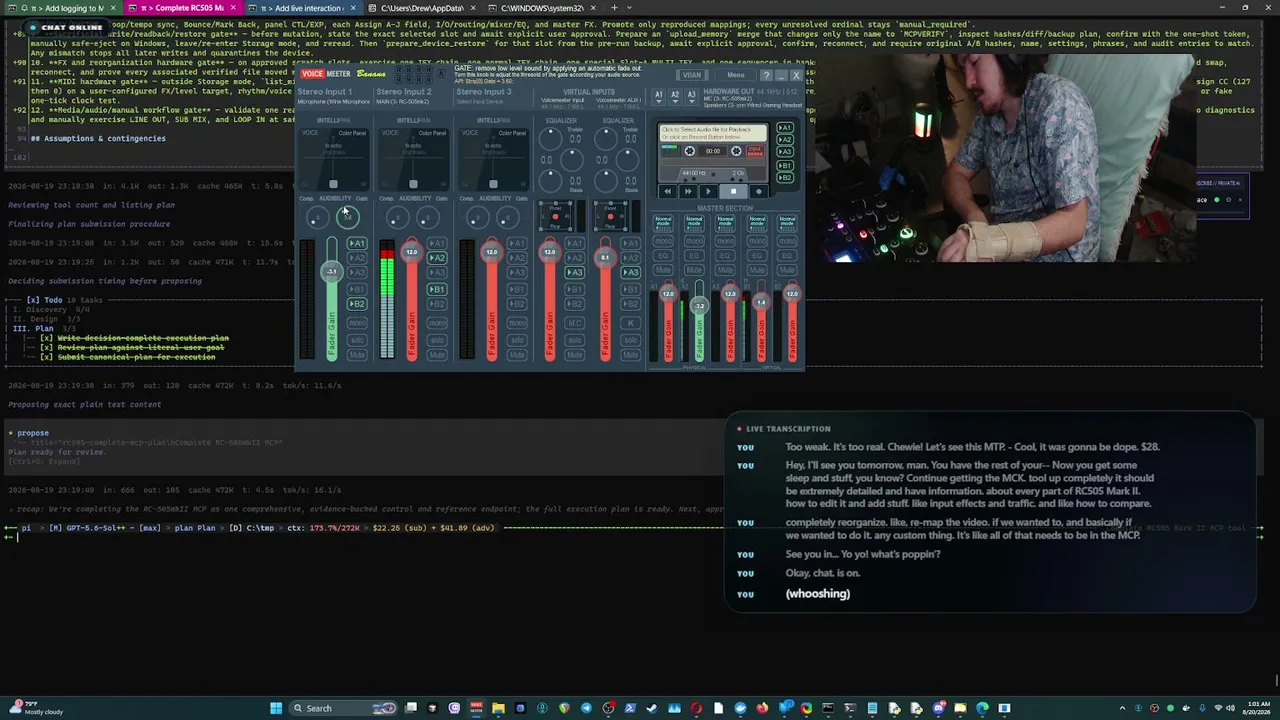This screenshot has height=720, width=1280.
Task: Toggle B2 bus on Stereo Input 1
Action: (x=357, y=304)
